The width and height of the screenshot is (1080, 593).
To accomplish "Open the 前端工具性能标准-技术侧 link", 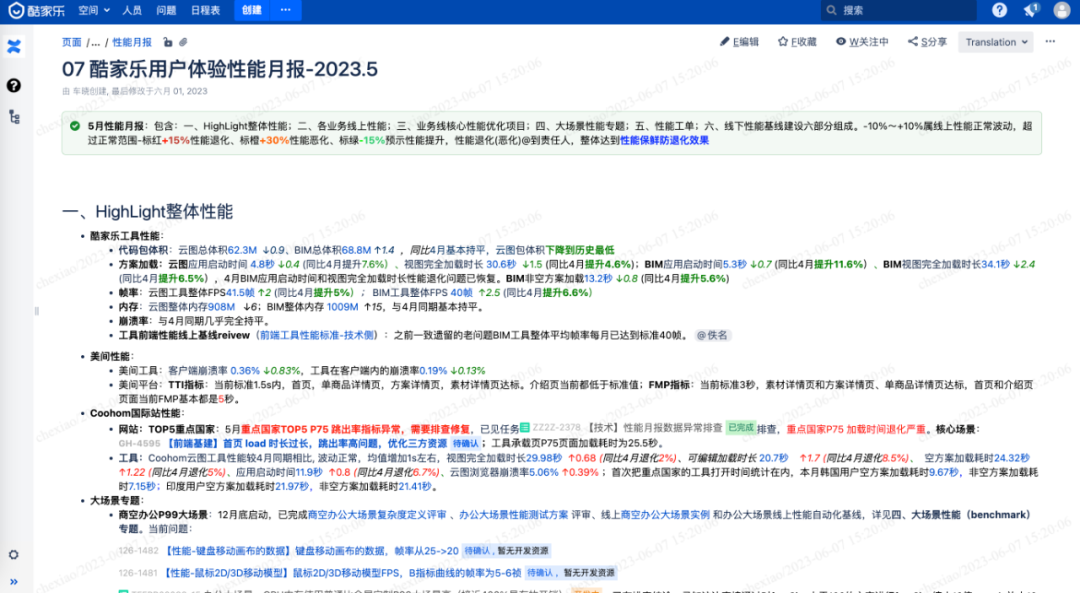I will [318, 335].
